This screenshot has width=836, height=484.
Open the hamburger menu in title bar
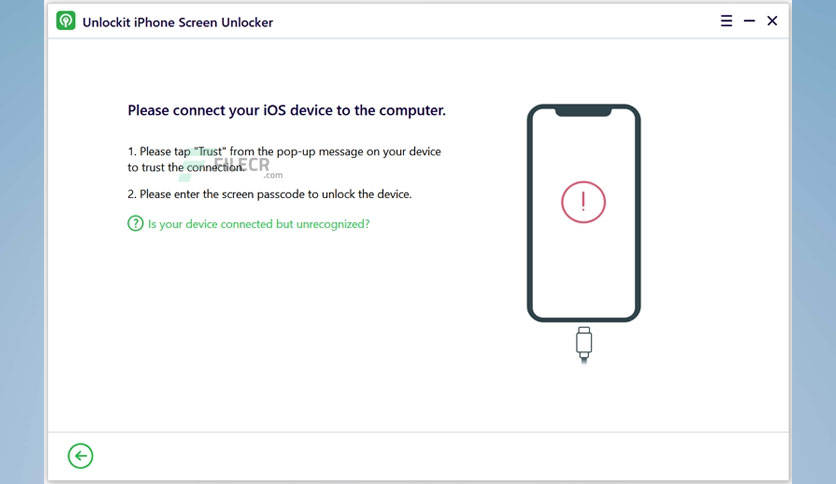click(x=726, y=21)
